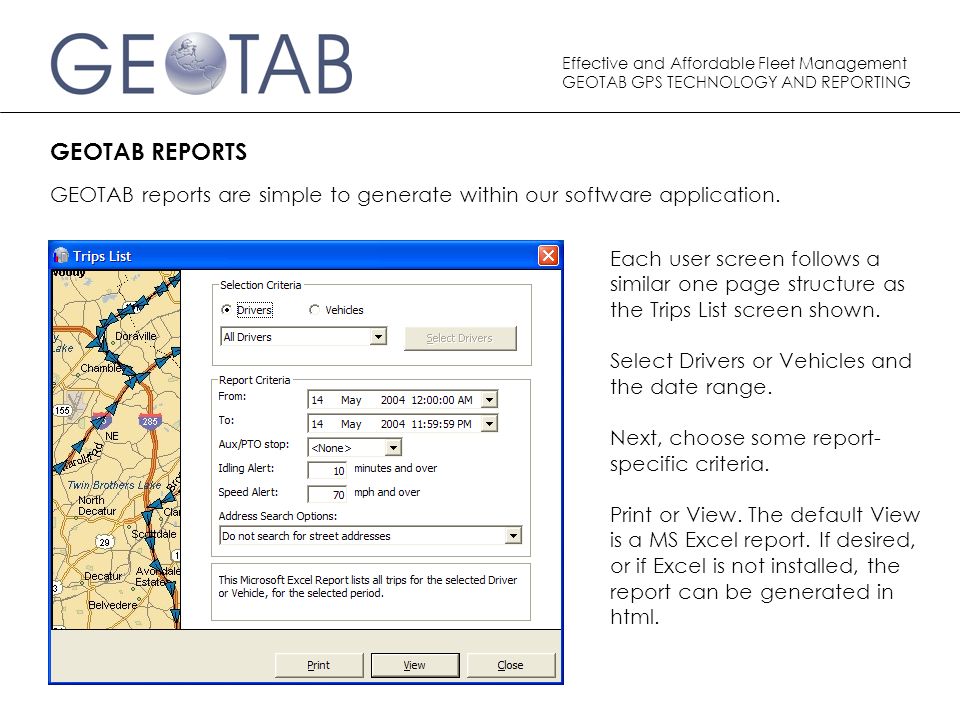The width and height of the screenshot is (960, 720).
Task: Open the From date picker dropdown arrow
Action: click(489, 400)
